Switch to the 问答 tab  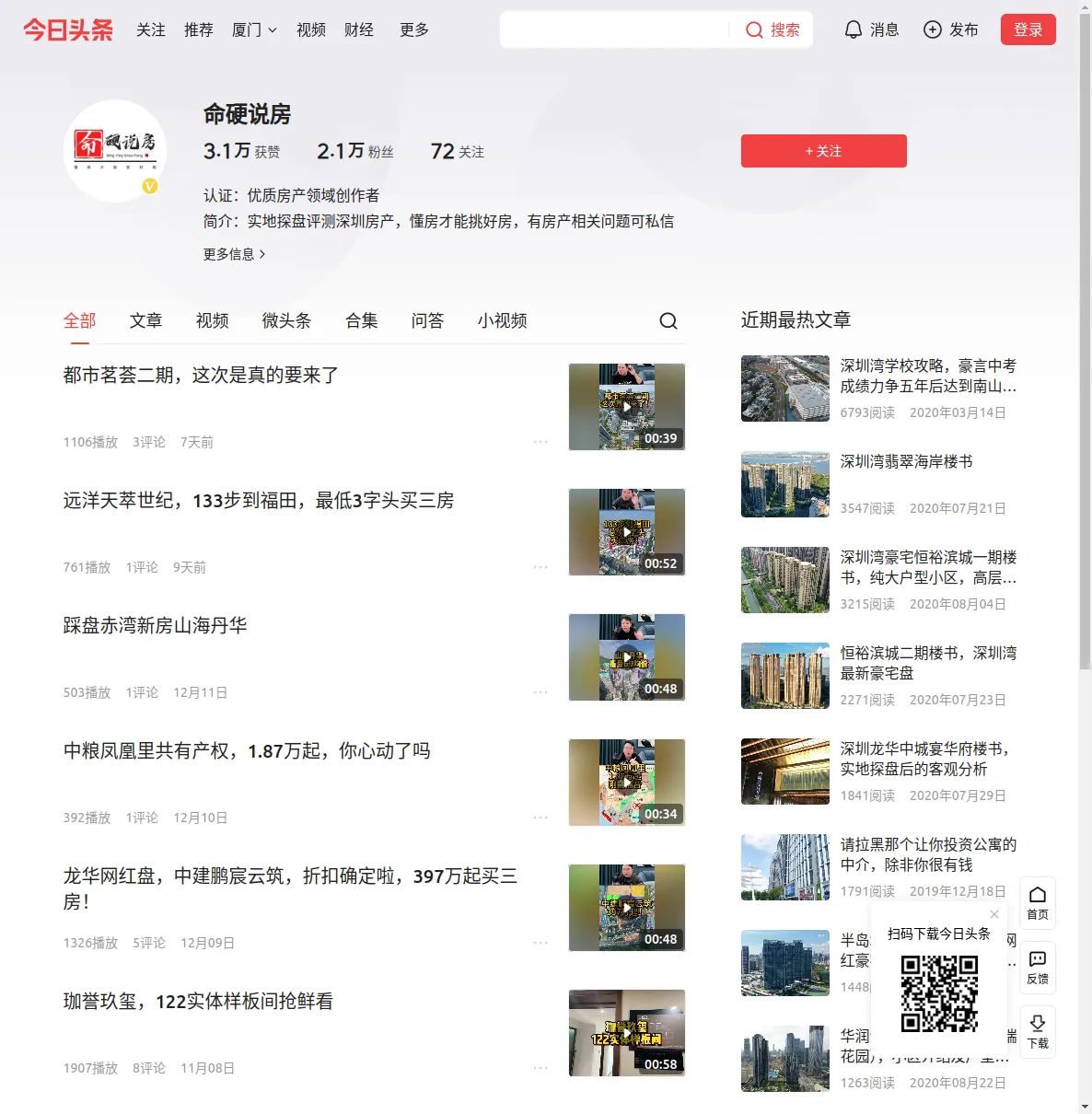(428, 320)
